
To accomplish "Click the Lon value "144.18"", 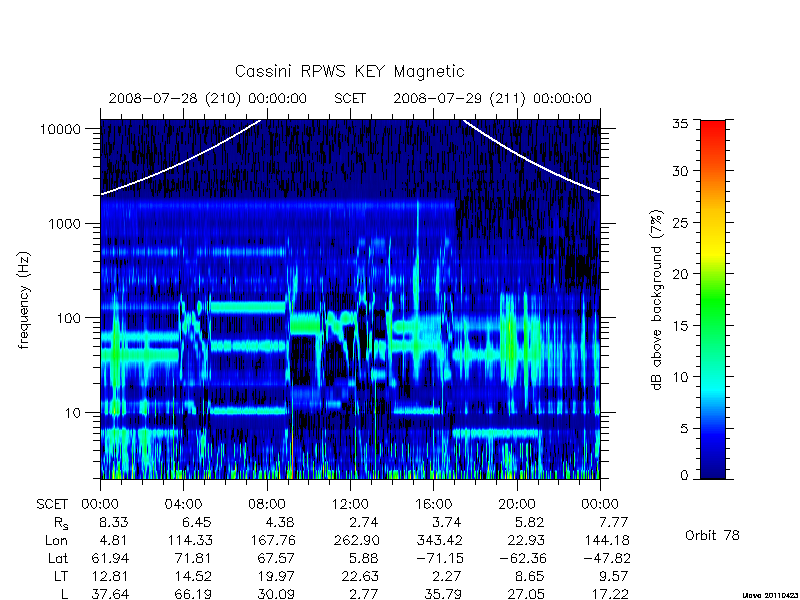I will (x=607, y=540).
